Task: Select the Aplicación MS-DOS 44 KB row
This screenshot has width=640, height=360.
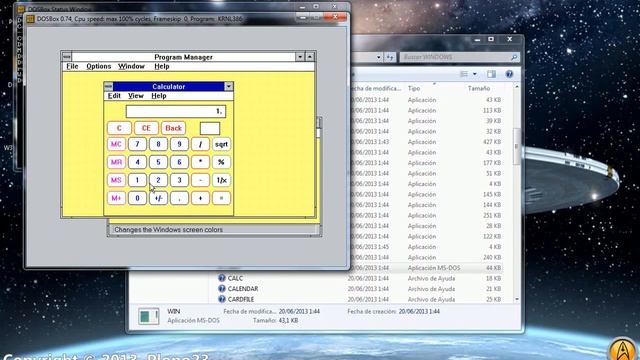Action: [x=426, y=268]
